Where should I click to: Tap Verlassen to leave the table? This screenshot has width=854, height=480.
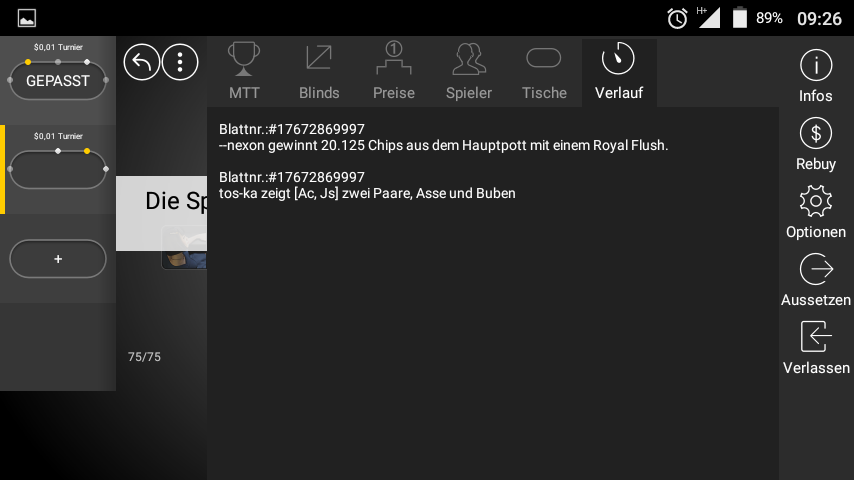[x=815, y=349]
